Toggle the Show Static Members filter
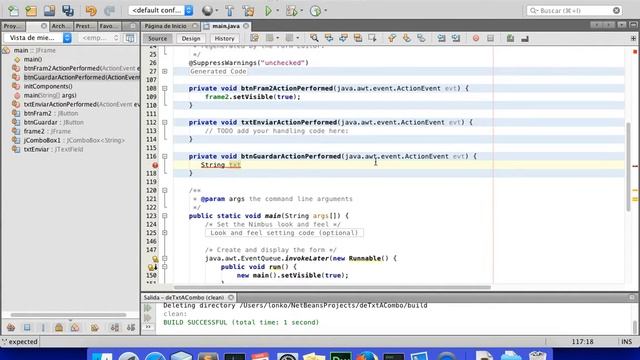 (43, 327)
